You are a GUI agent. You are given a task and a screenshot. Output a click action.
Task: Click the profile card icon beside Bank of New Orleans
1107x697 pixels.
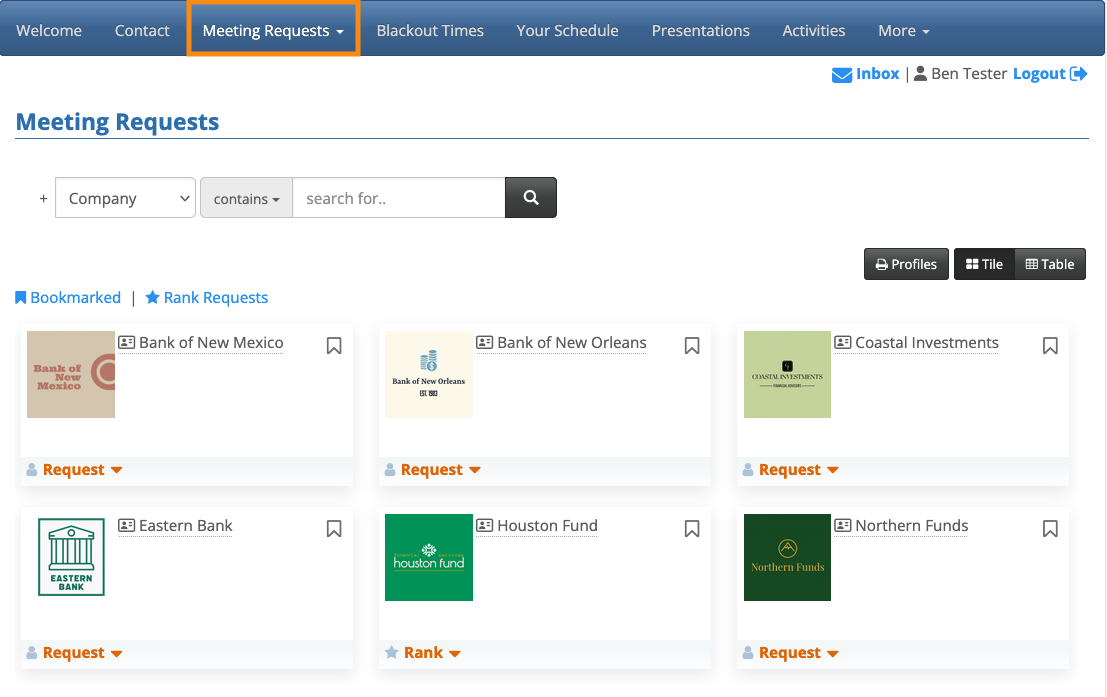click(x=485, y=343)
